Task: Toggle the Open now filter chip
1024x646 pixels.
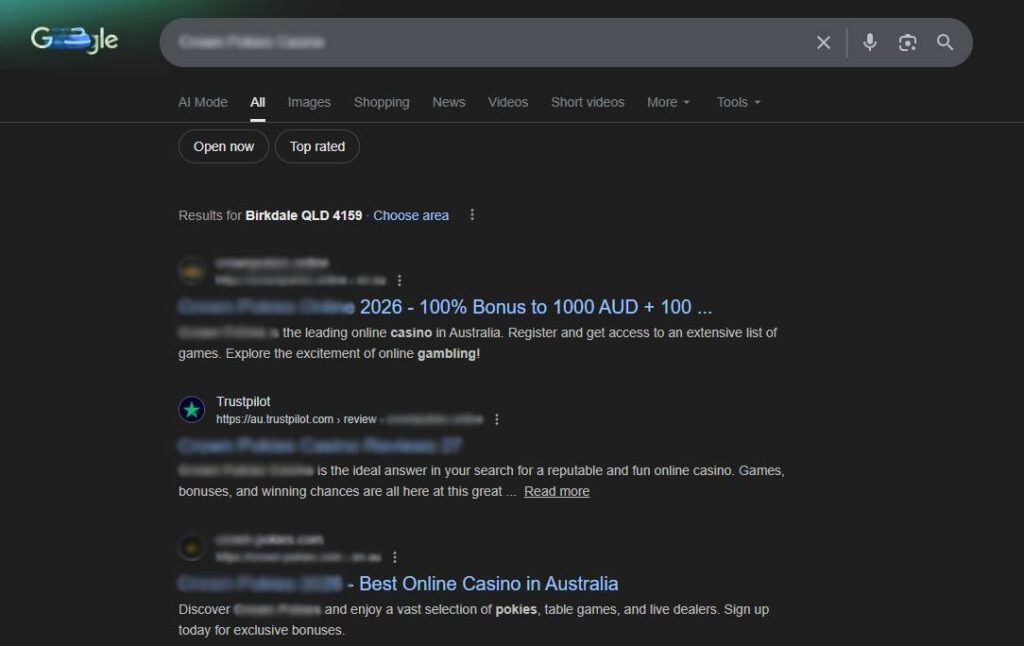Action: click(x=223, y=146)
